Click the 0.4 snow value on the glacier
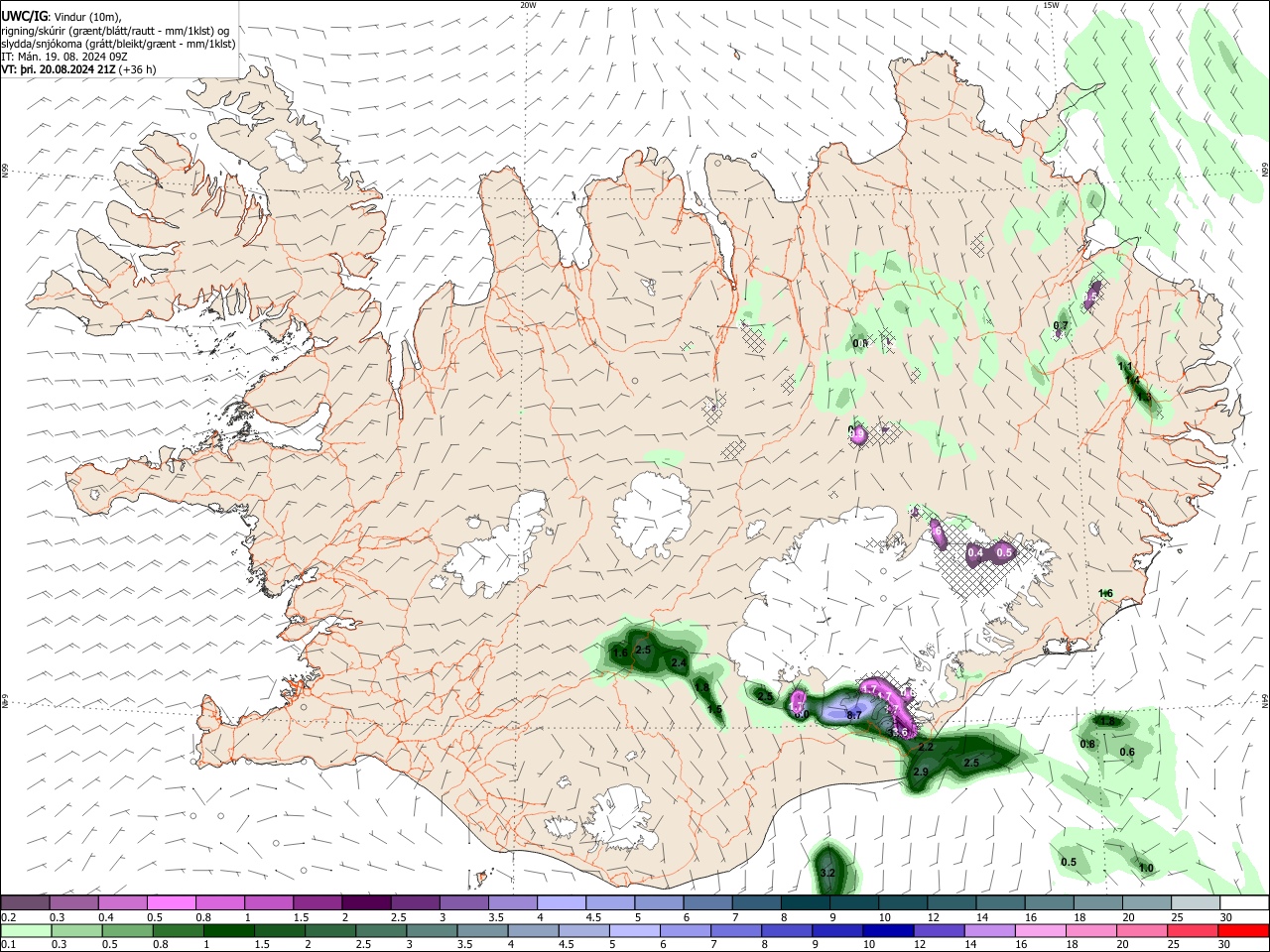The height and width of the screenshot is (952, 1270). coord(975,552)
